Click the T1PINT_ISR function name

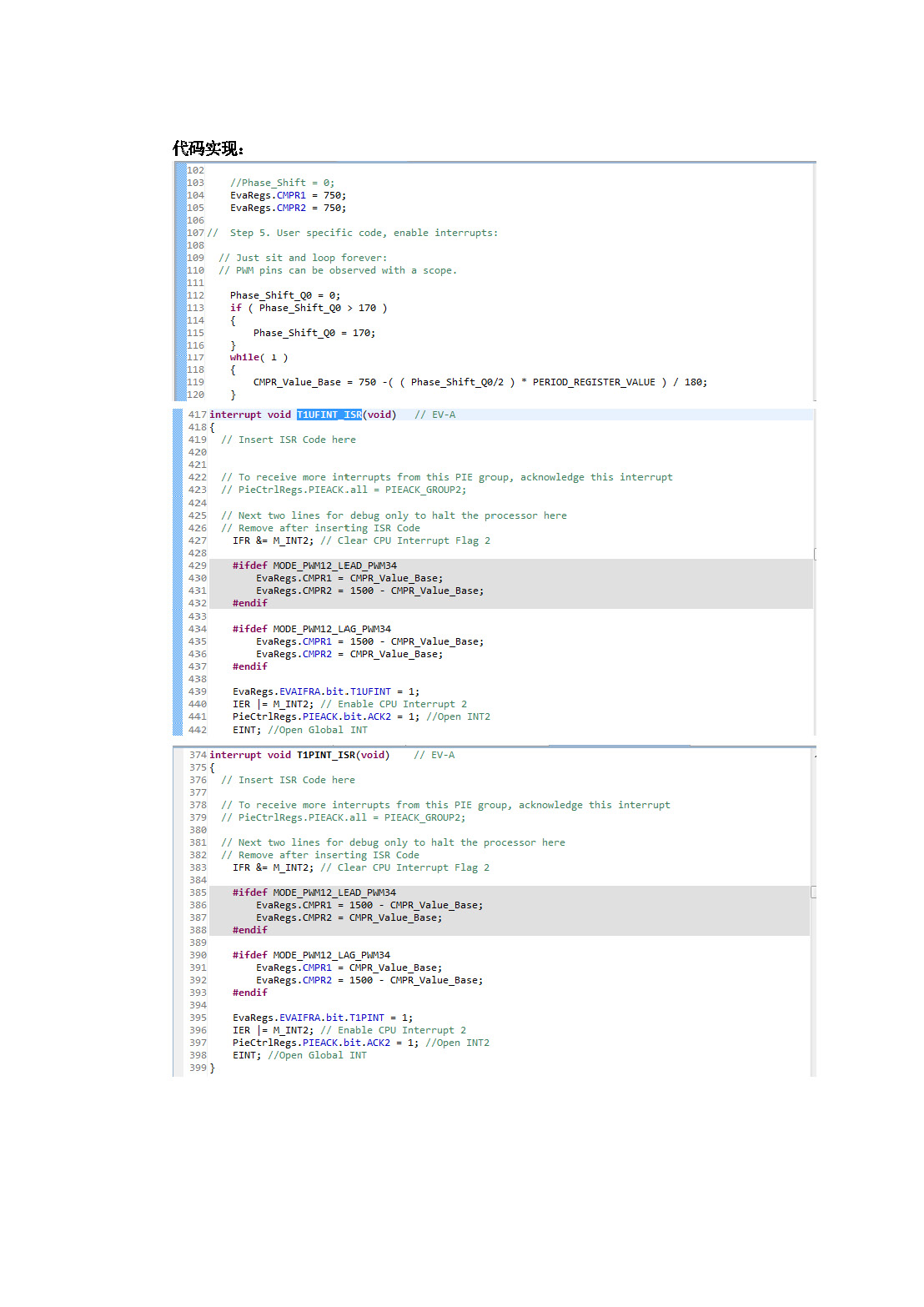tap(326, 755)
